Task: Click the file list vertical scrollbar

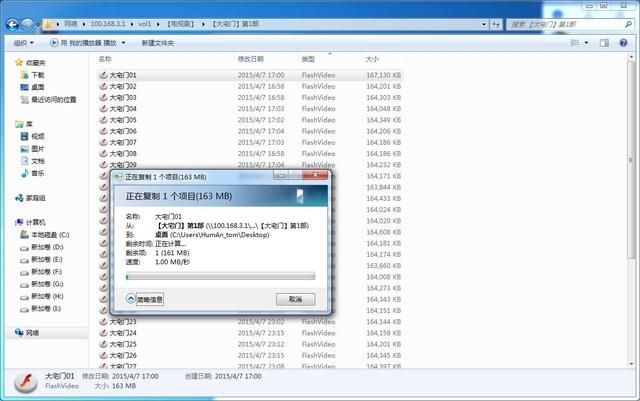Action: point(631,159)
